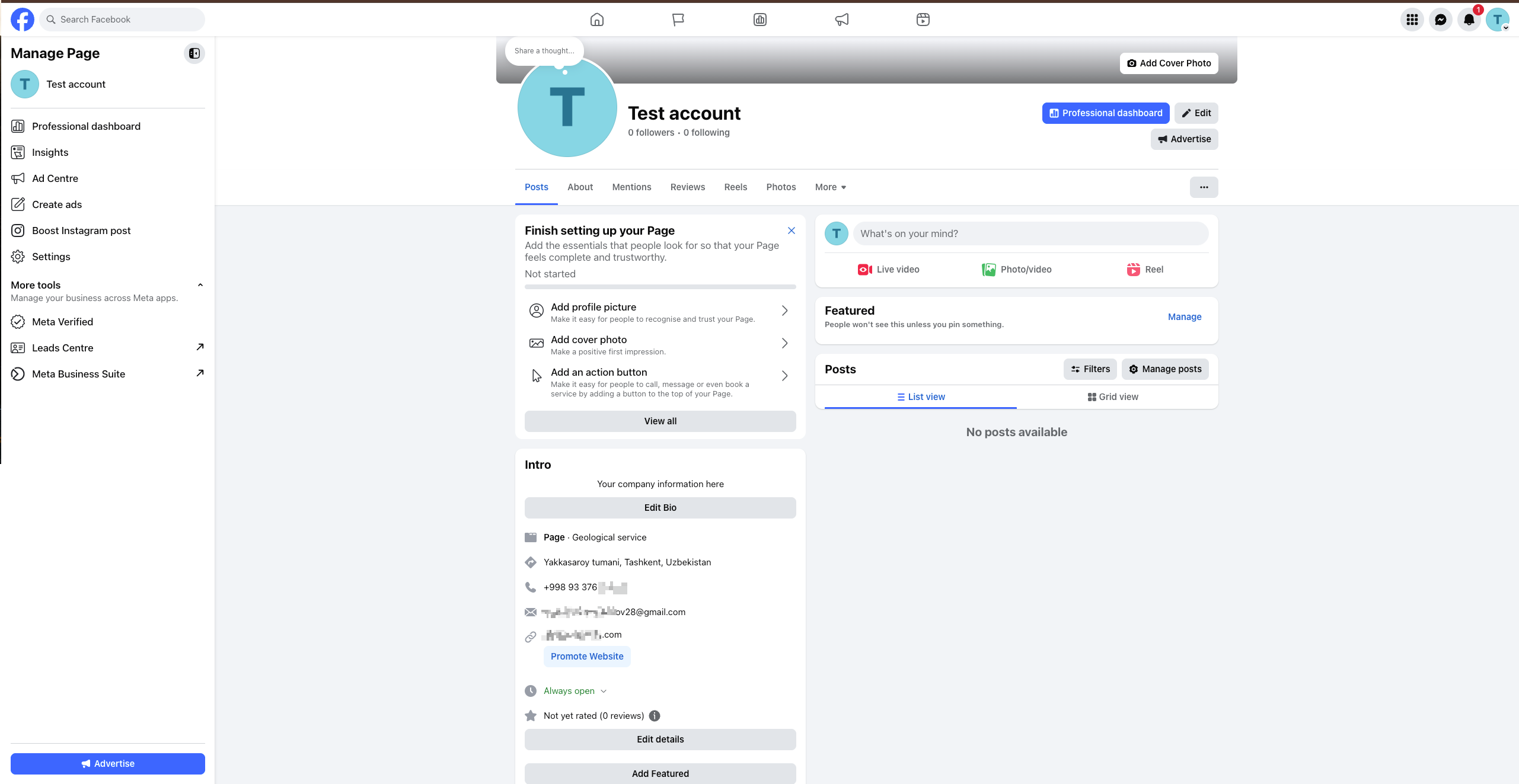The height and width of the screenshot is (784, 1519).
Task: Switch to List view
Action: click(921, 397)
